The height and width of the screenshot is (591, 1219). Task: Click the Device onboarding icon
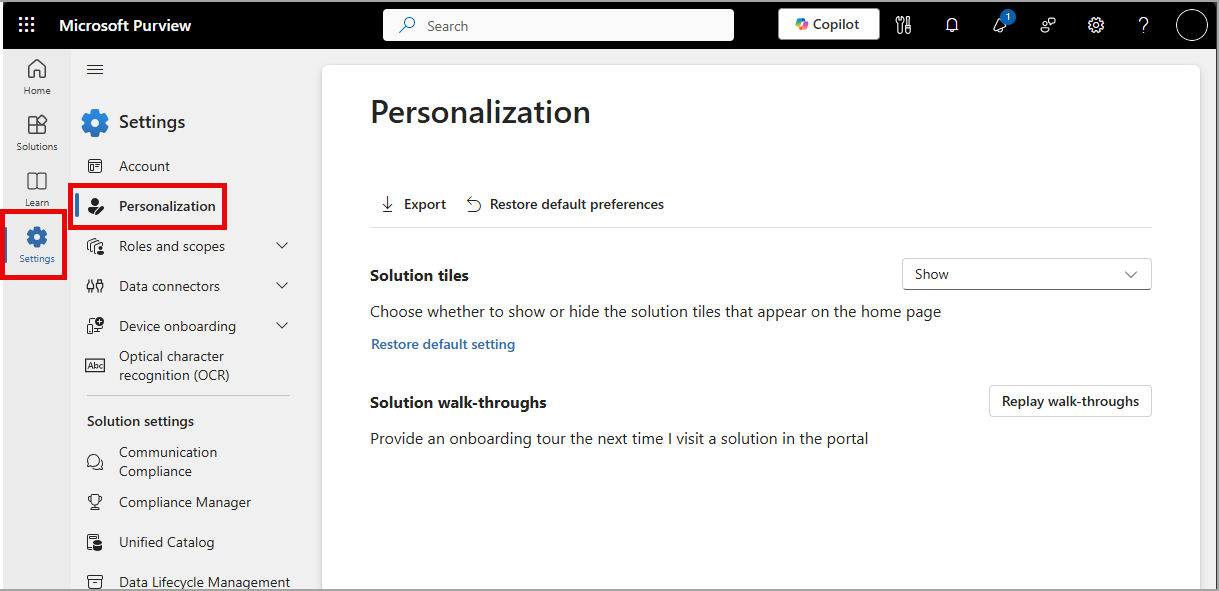95,326
